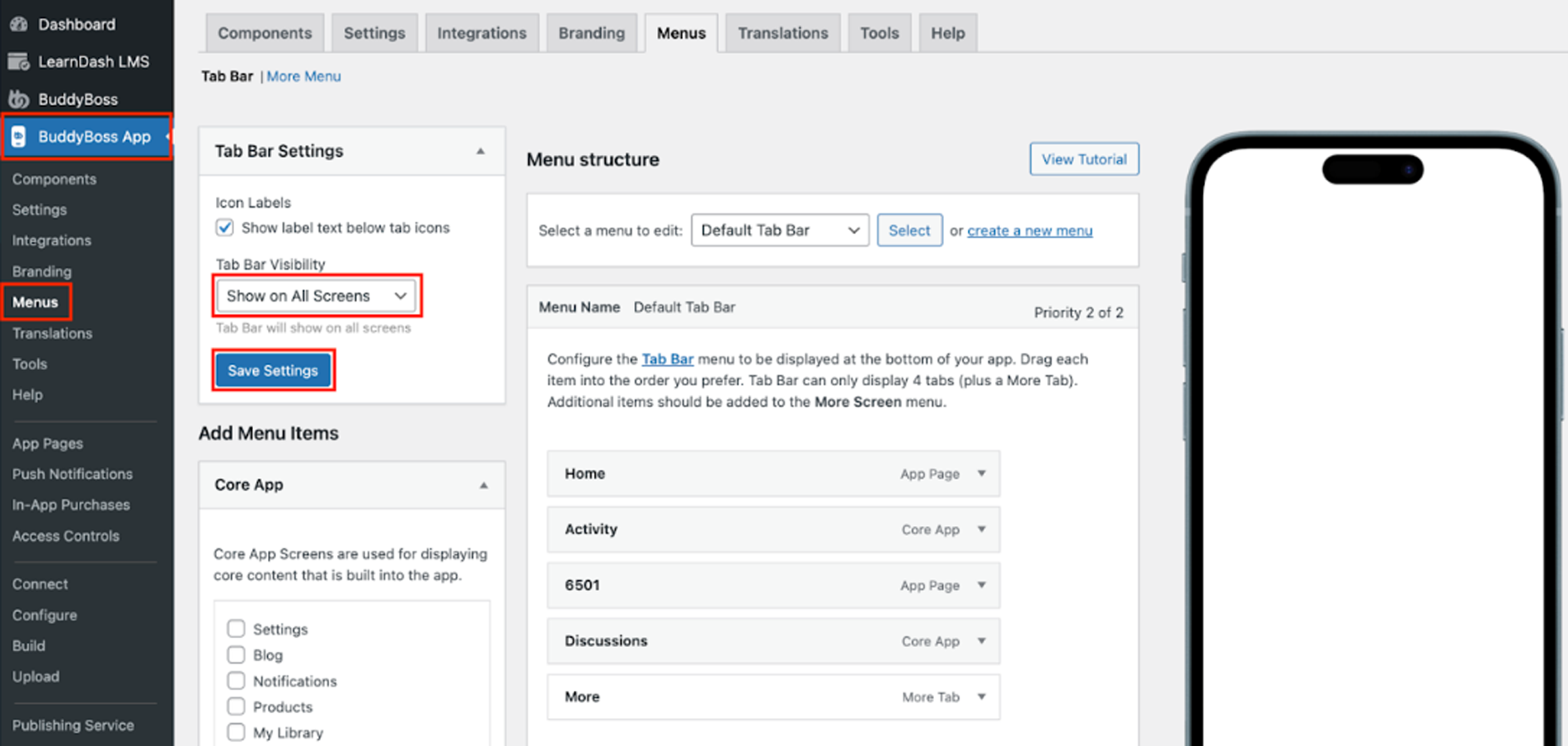The width and height of the screenshot is (1568, 746).
Task: Click the LearnDash LMS sidebar icon
Action: (18, 62)
